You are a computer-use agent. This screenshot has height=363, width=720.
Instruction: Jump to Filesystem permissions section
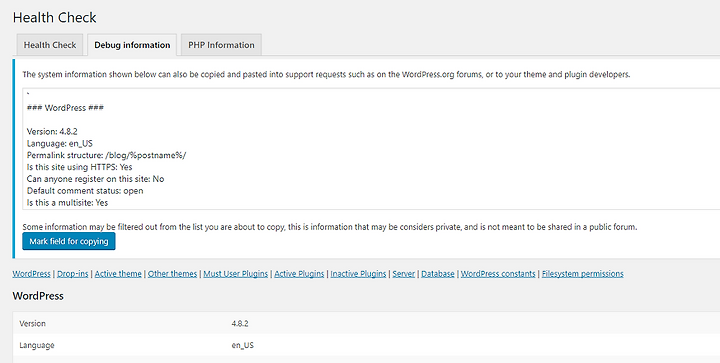point(583,274)
